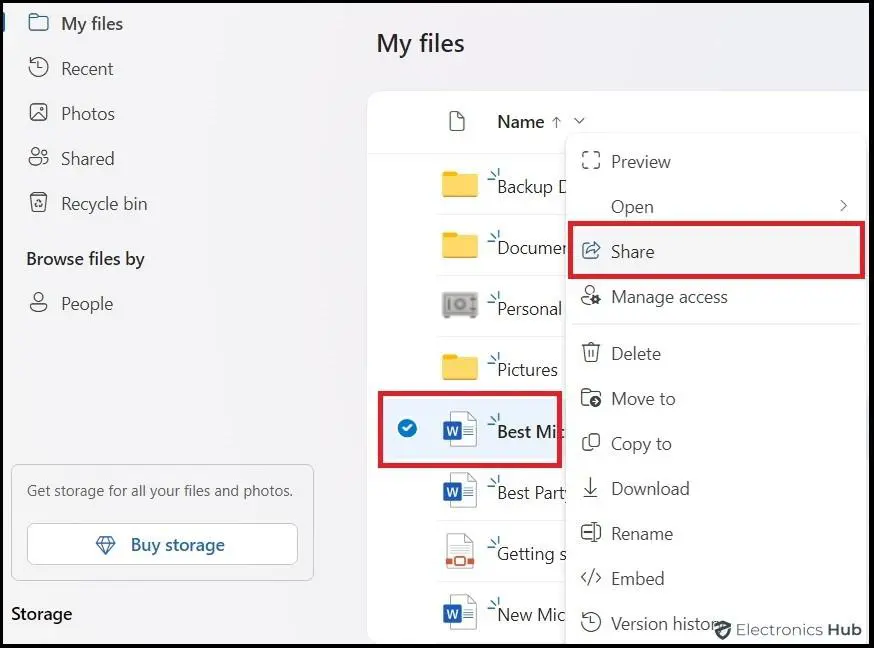Click the Version history clock icon
This screenshot has width=874, height=648.
591,623
